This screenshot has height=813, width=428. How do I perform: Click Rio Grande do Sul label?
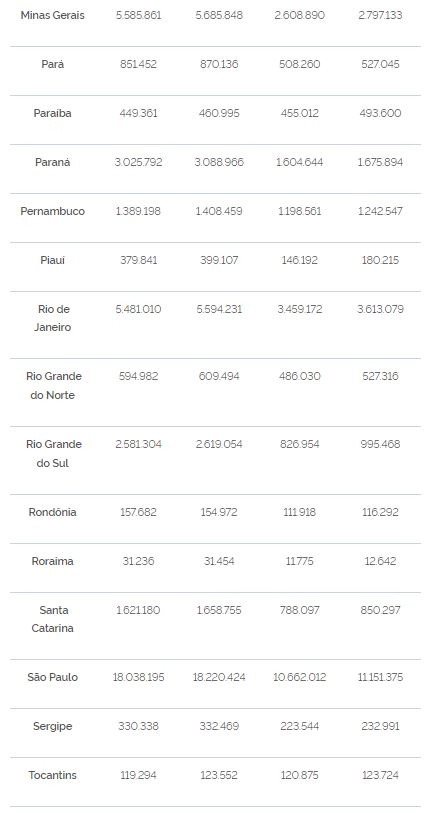(53, 454)
